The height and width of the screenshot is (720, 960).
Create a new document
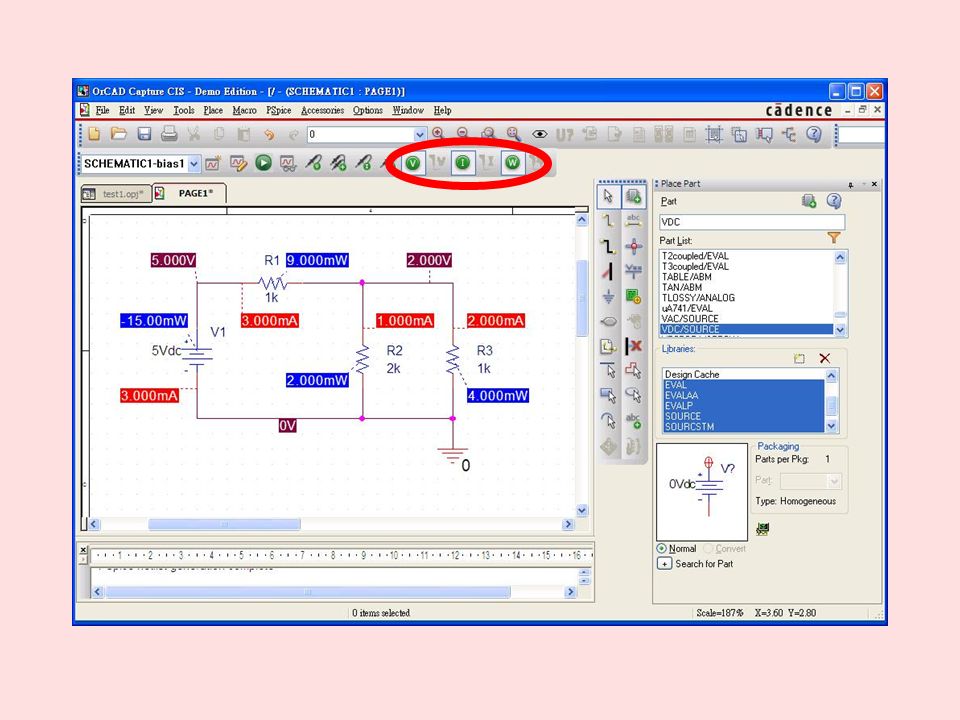[x=94, y=133]
